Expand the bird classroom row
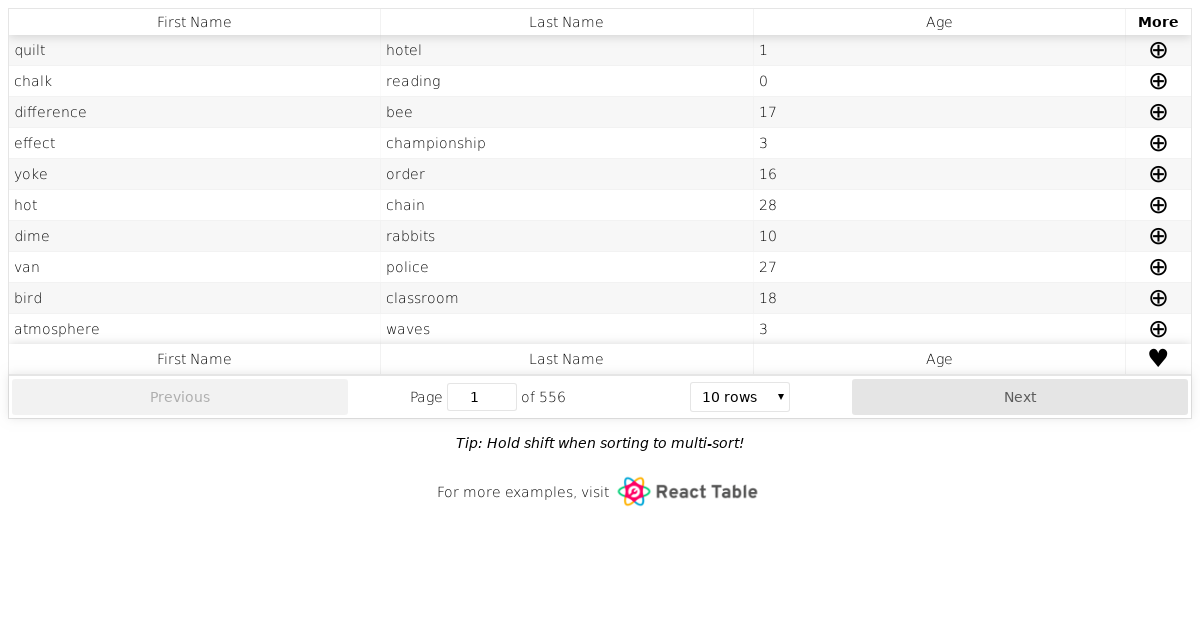 [x=1158, y=298]
